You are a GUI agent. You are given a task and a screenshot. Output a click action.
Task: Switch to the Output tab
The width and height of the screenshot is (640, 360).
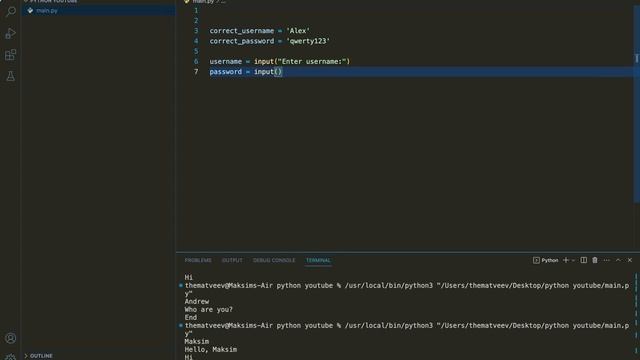(232, 260)
